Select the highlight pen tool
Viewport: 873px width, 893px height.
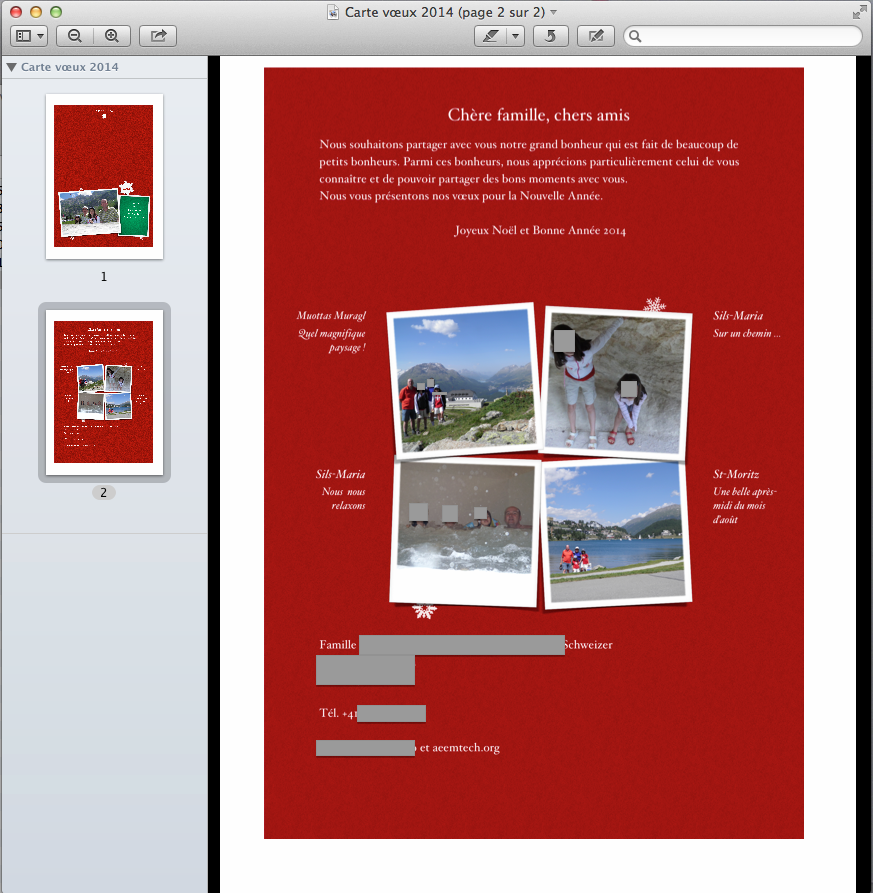click(x=490, y=36)
